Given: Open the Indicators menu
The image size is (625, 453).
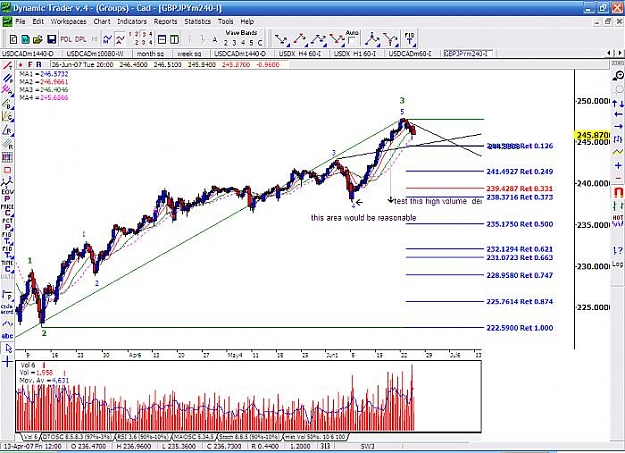Looking at the screenshot, I should pyautogui.click(x=132, y=22).
